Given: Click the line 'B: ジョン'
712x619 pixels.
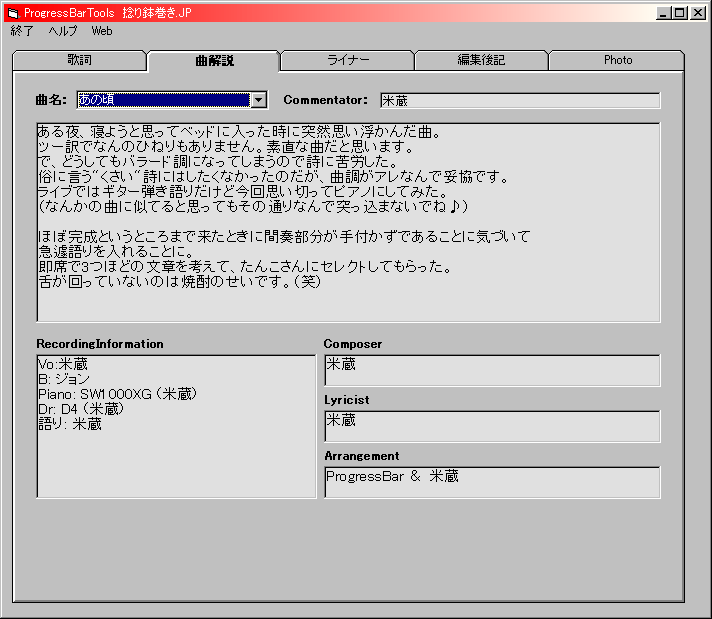Looking at the screenshot, I should point(64,379).
